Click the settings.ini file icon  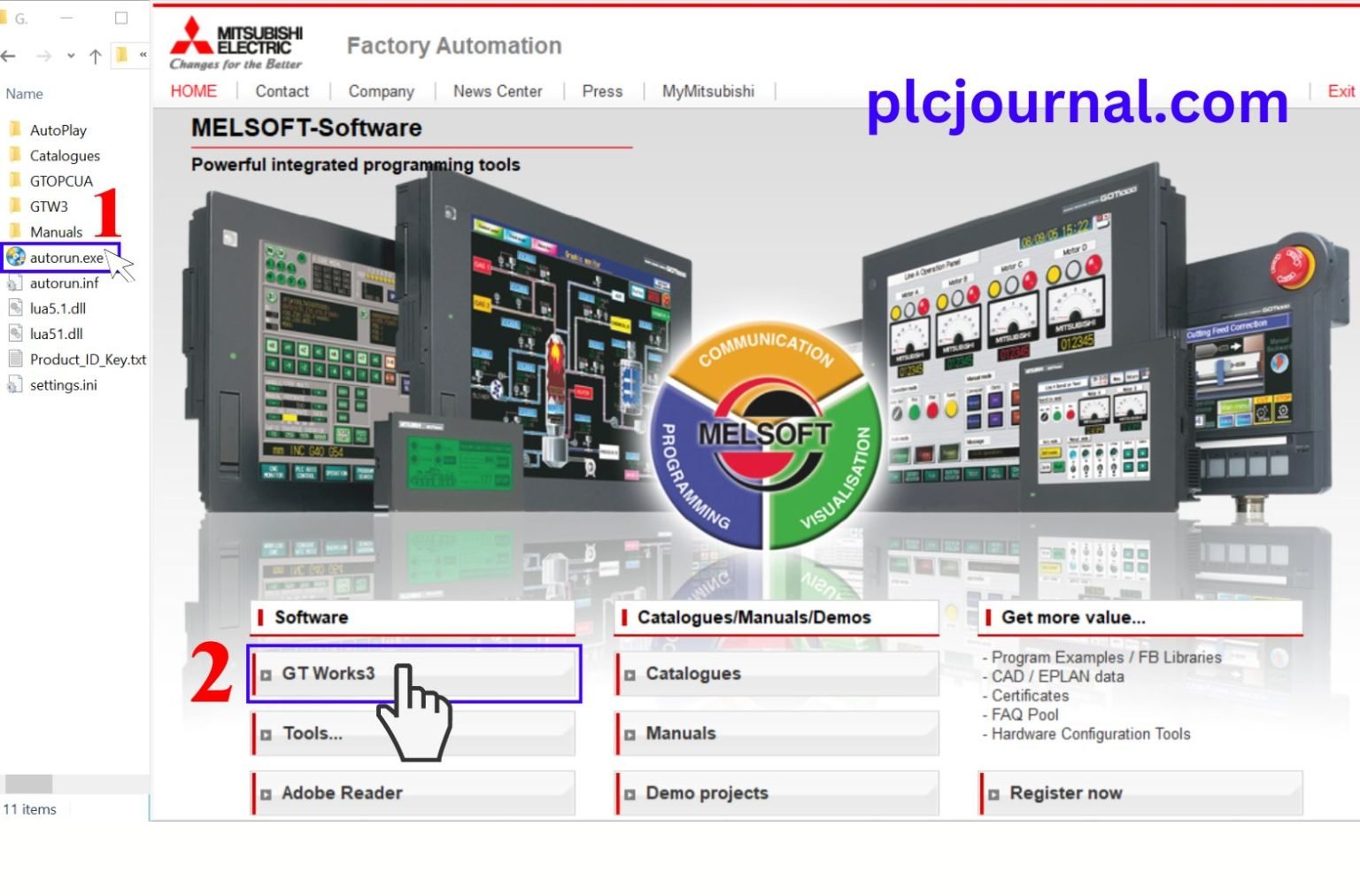(x=15, y=385)
